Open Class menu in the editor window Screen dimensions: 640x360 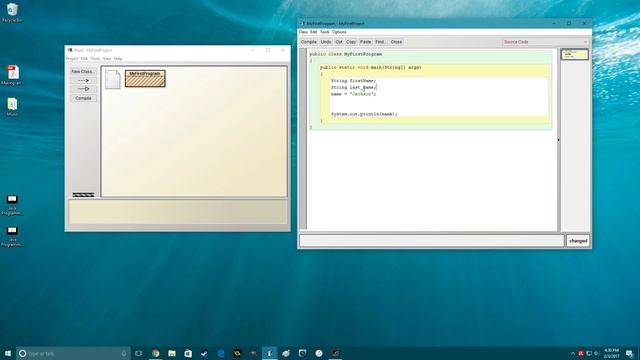click(x=303, y=32)
